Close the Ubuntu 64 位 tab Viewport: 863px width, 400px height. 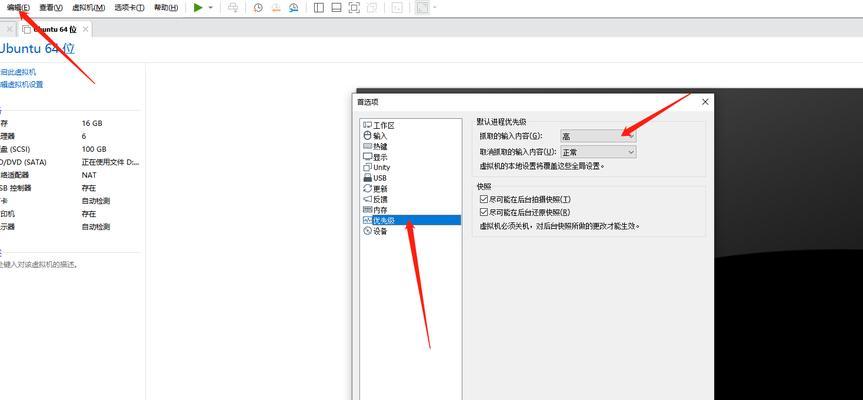click(84, 29)
